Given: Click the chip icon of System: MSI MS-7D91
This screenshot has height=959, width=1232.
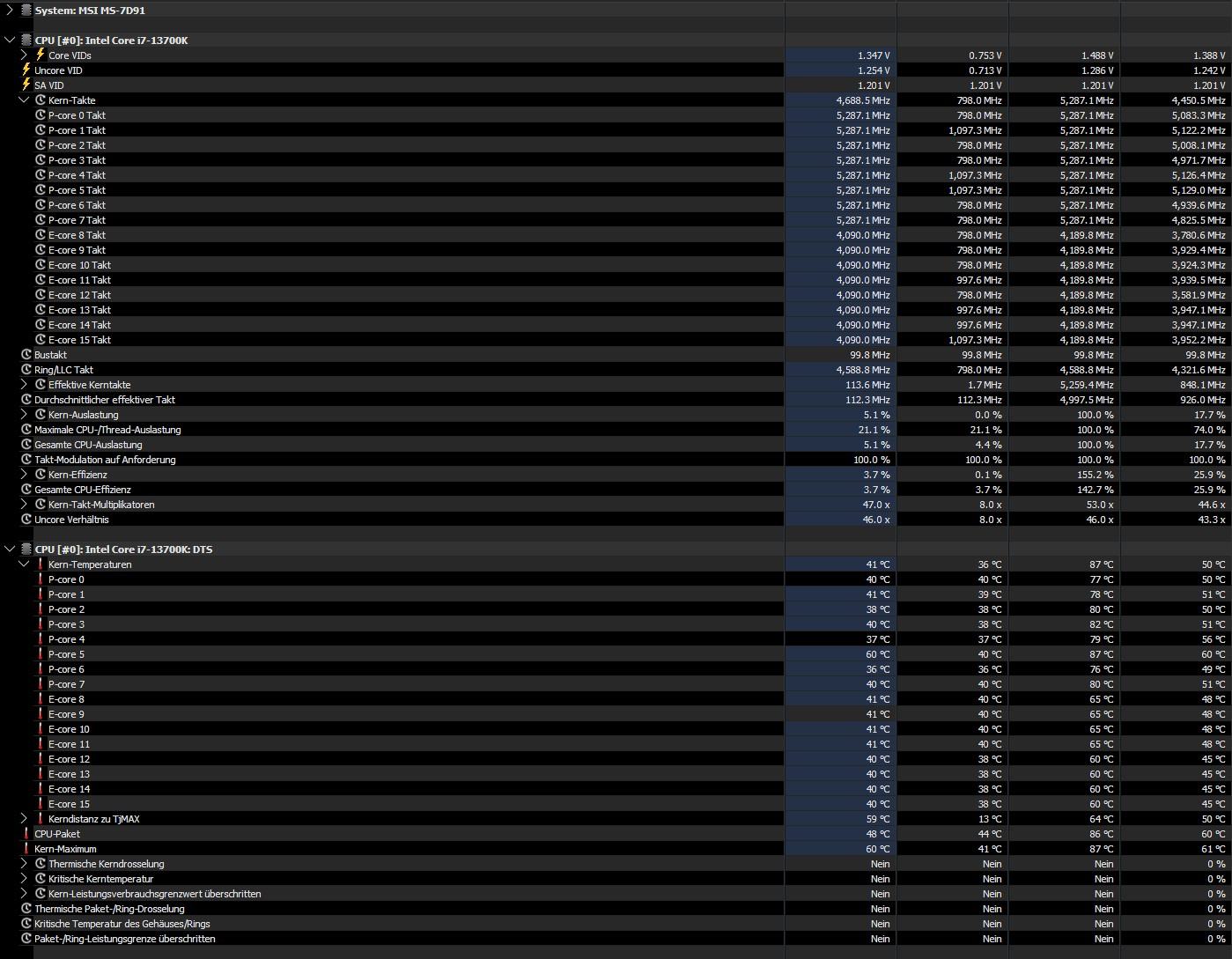Looking at the screenshot, I should (26, 11).
